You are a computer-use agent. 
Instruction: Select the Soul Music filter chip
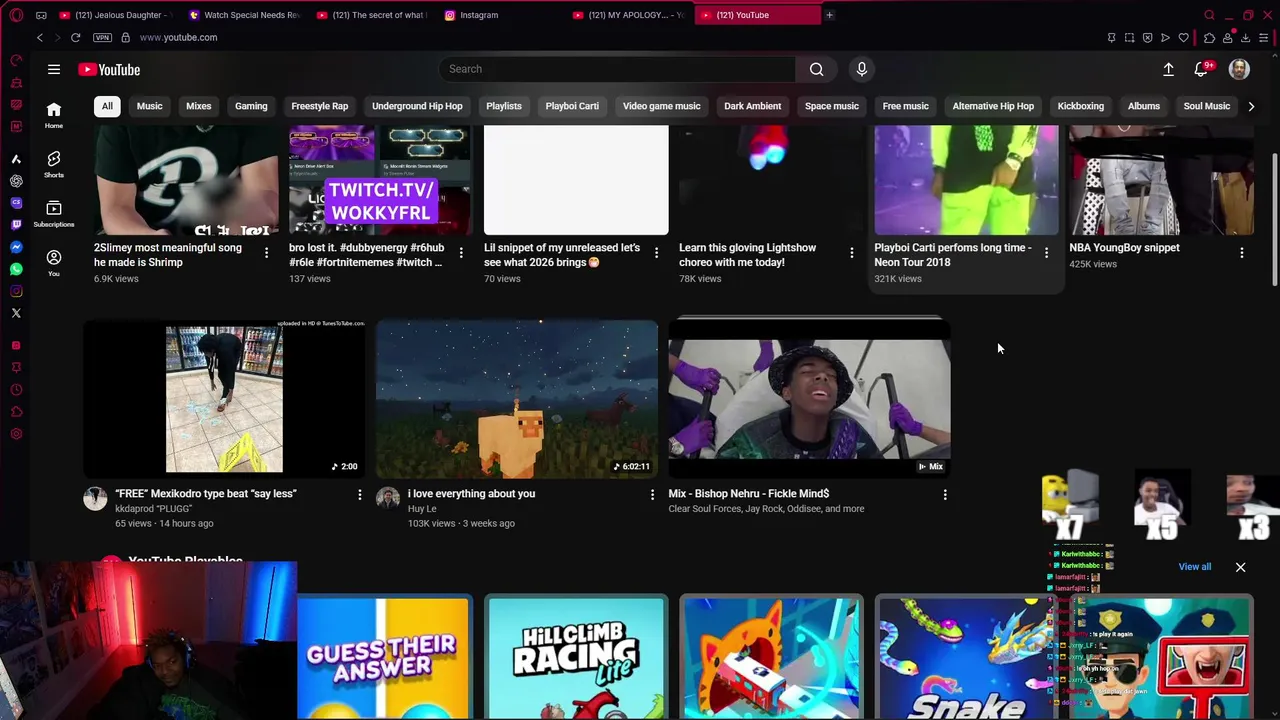click(1206, 106)
